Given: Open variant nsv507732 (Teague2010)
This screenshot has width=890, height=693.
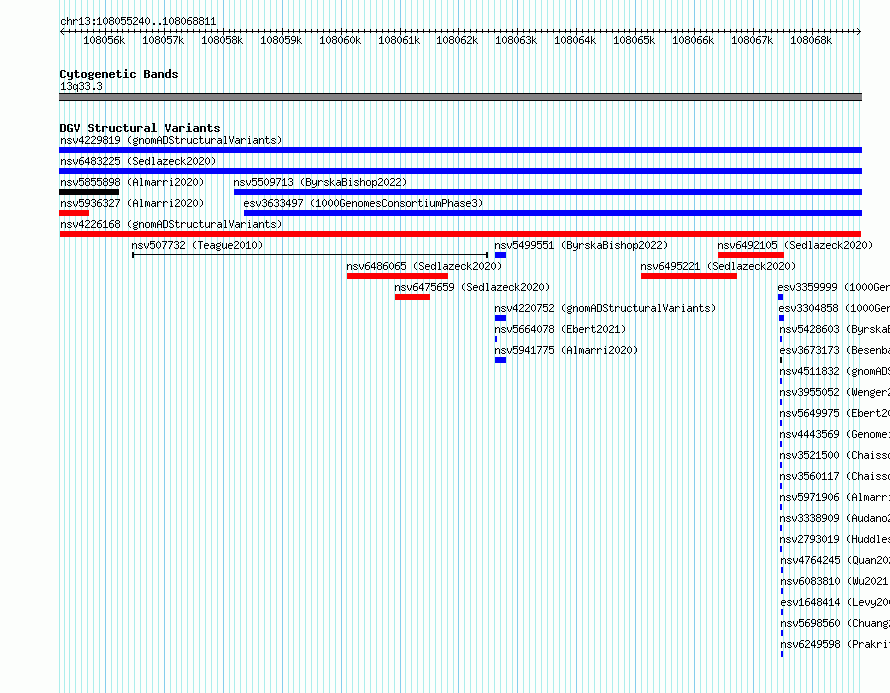Looking at the screenshot, I should pyautogui.click(x=197, y=245).
